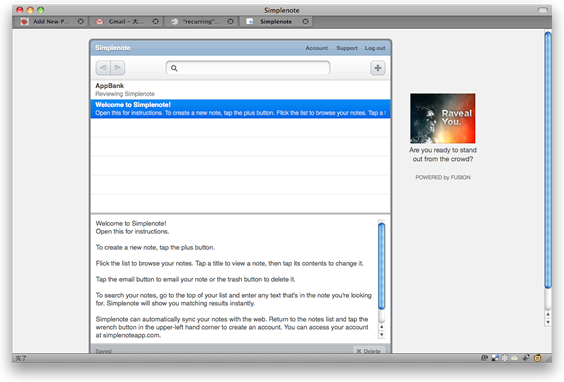This screenshot has height=382, width=564.
Task: Open the 'Are you ready to stand out' ad link
Action: pyautogui.click(x=443, y=155)
